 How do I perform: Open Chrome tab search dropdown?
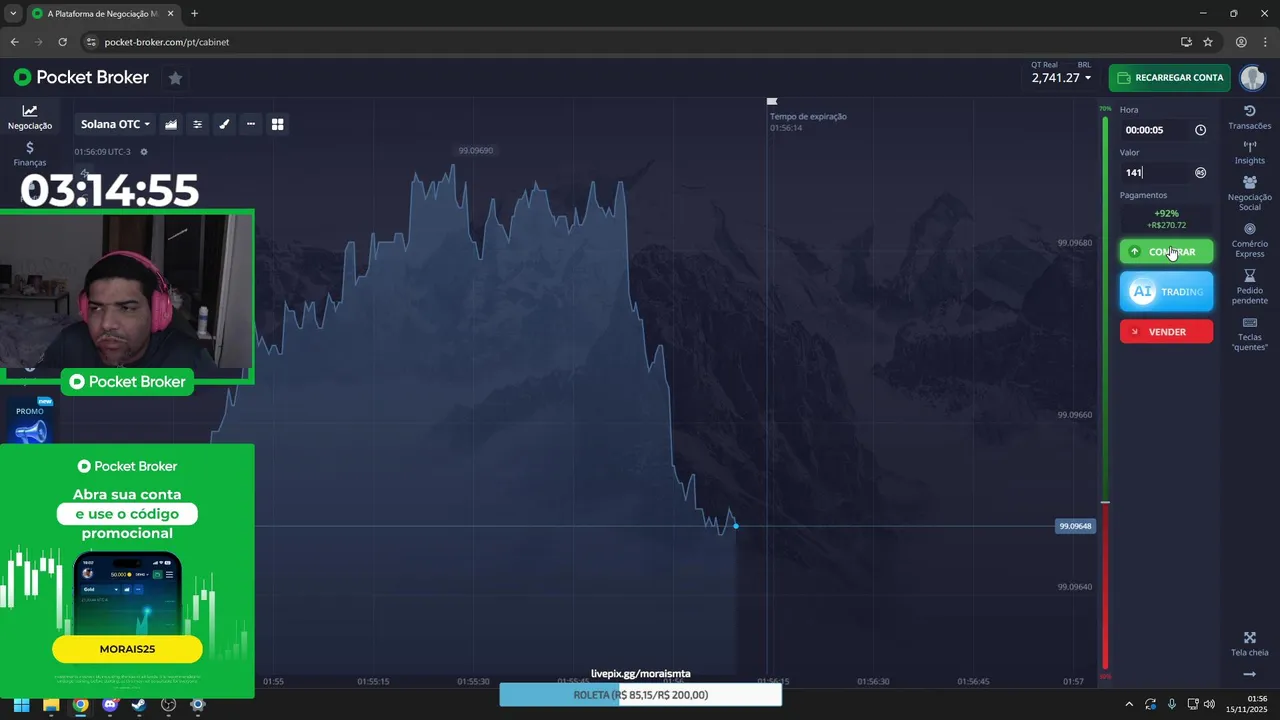[13, 14]
